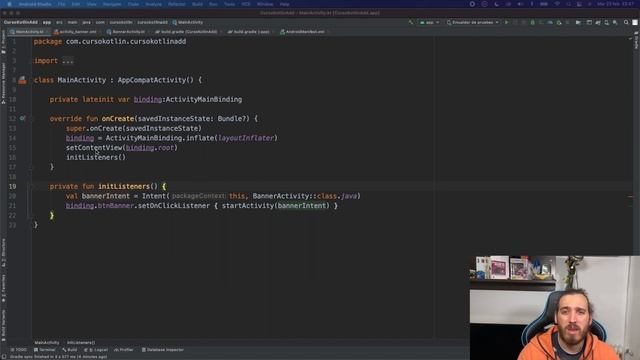The width and height of the screenshot is (640, 360).
Task: Click the Gradle sync finished status message
Action: click(58, 357)
